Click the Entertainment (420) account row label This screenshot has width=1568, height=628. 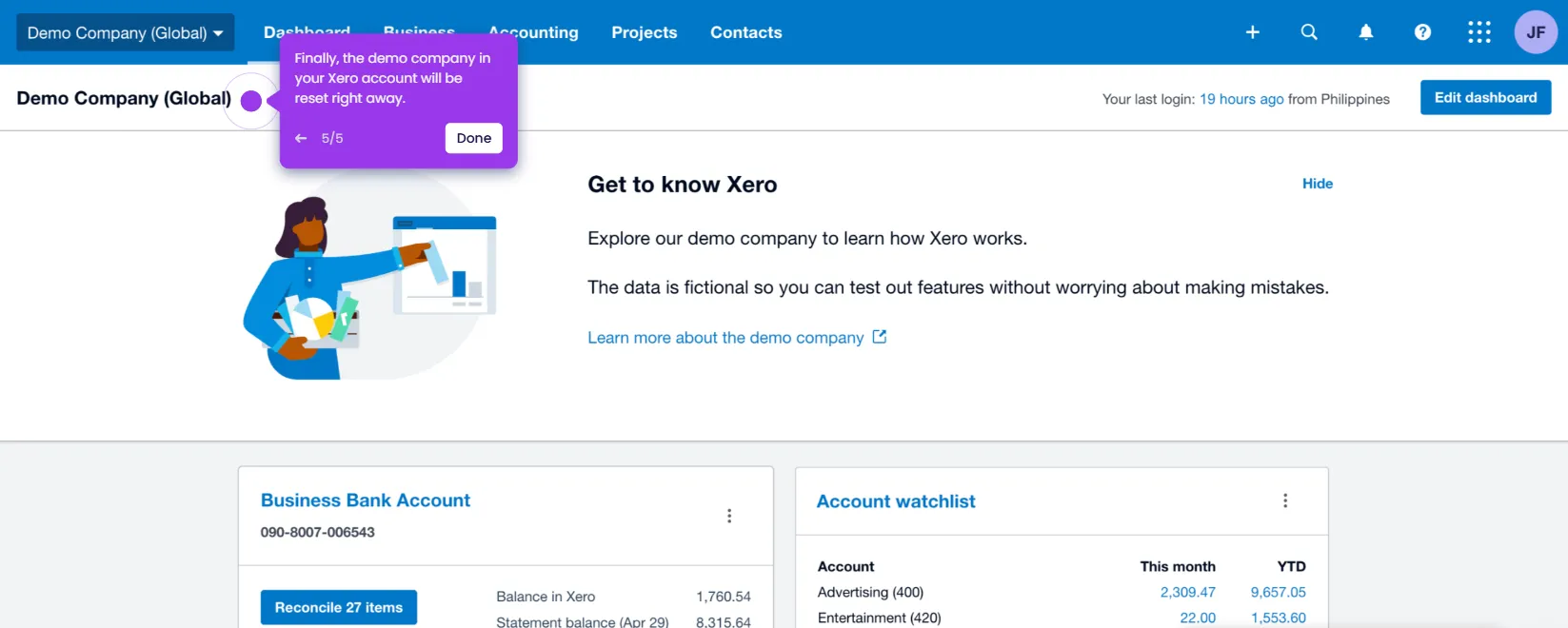pyautogui.click(x=879, y=618)
